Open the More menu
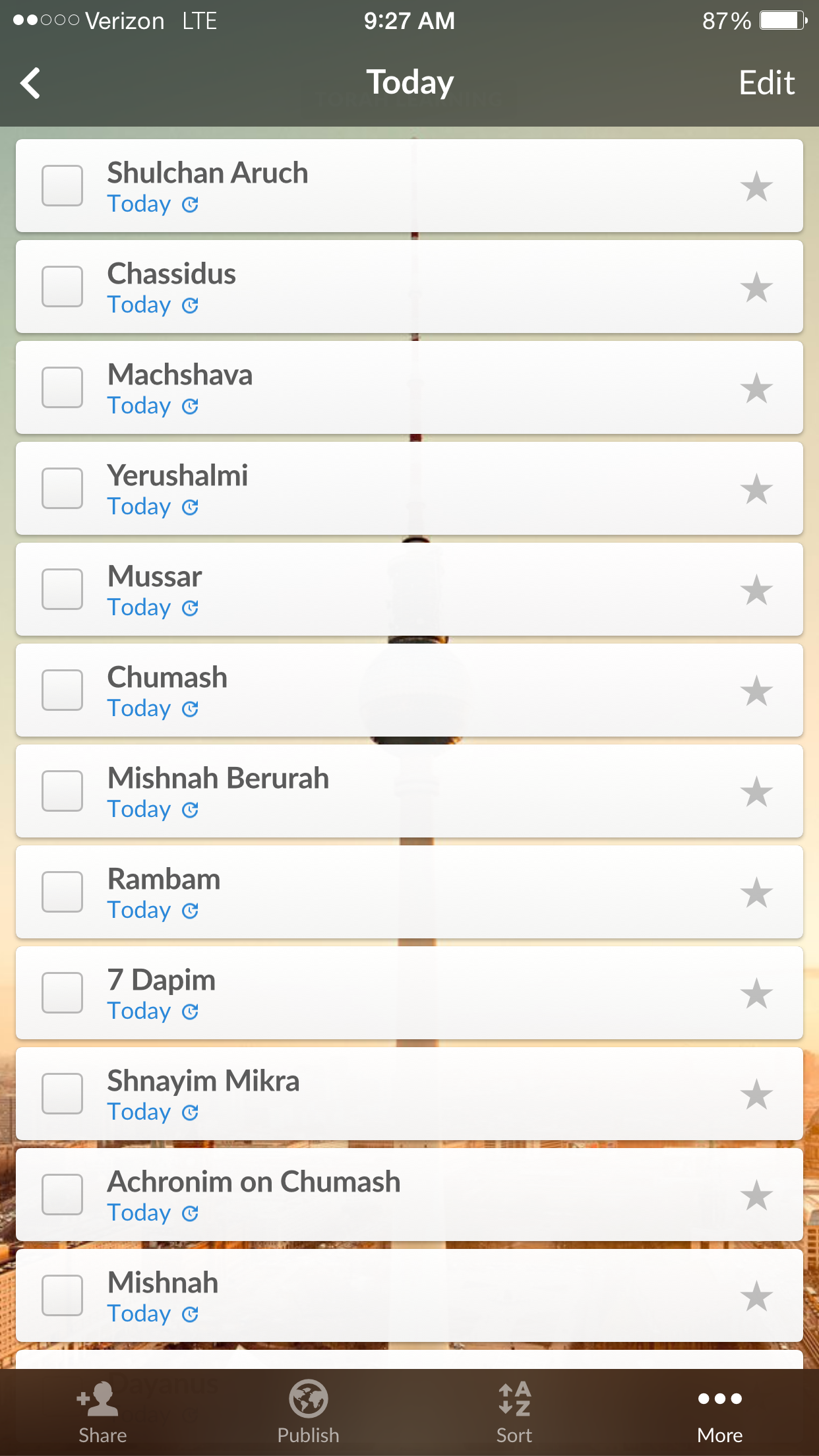The image size is (819, 1456). tap(719, 1412)
